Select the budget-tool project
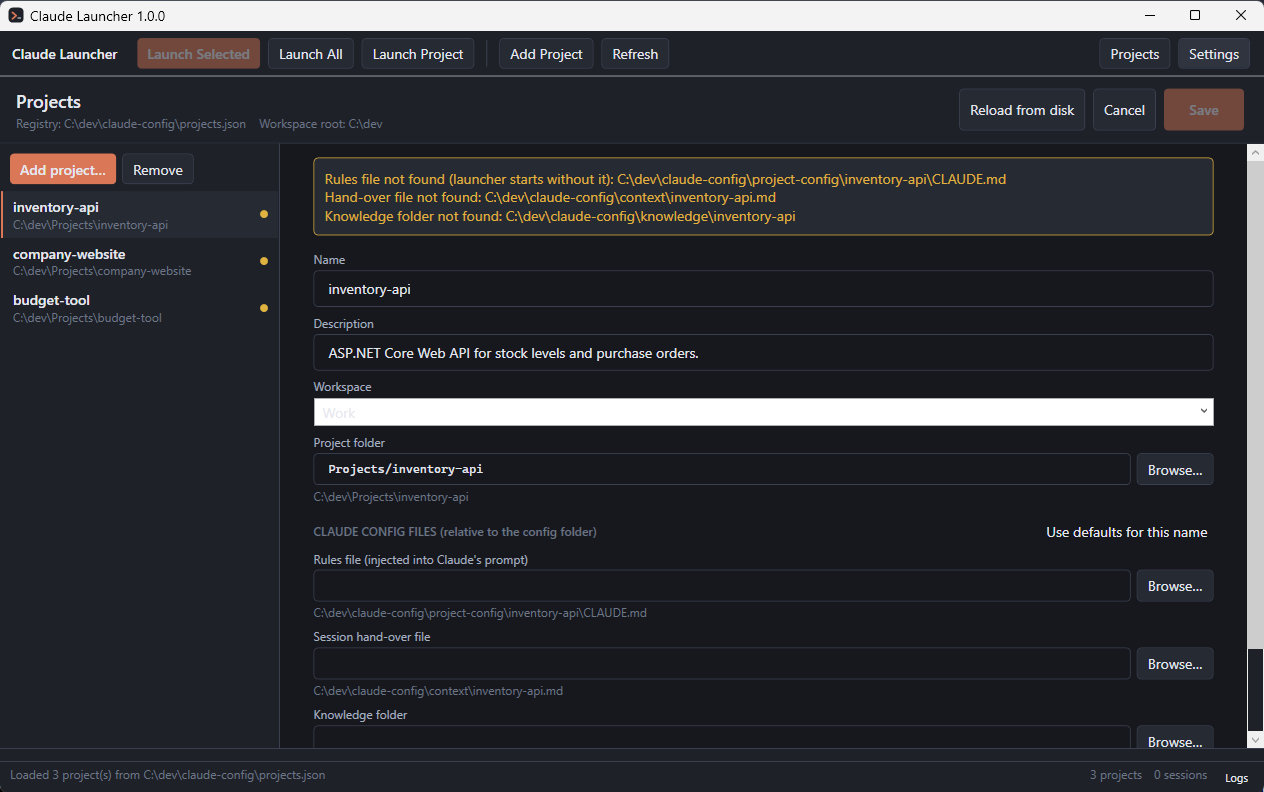The height and width of the screenshot is (792, 1264). pos(140,308)
